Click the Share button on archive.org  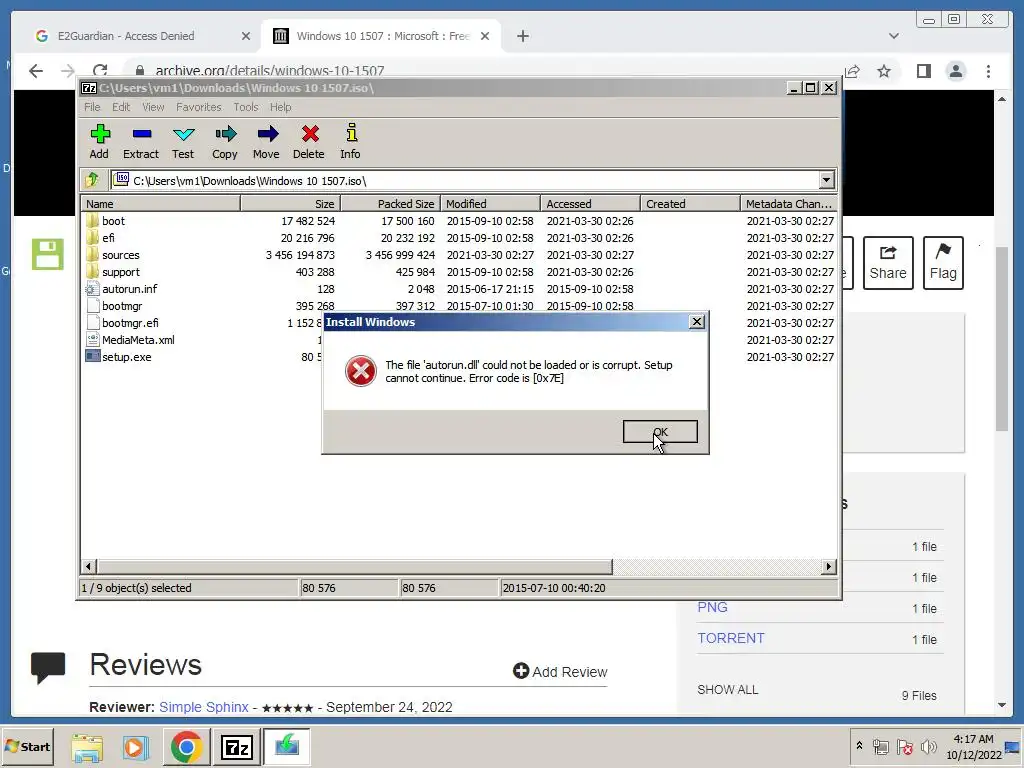(888, 263)
